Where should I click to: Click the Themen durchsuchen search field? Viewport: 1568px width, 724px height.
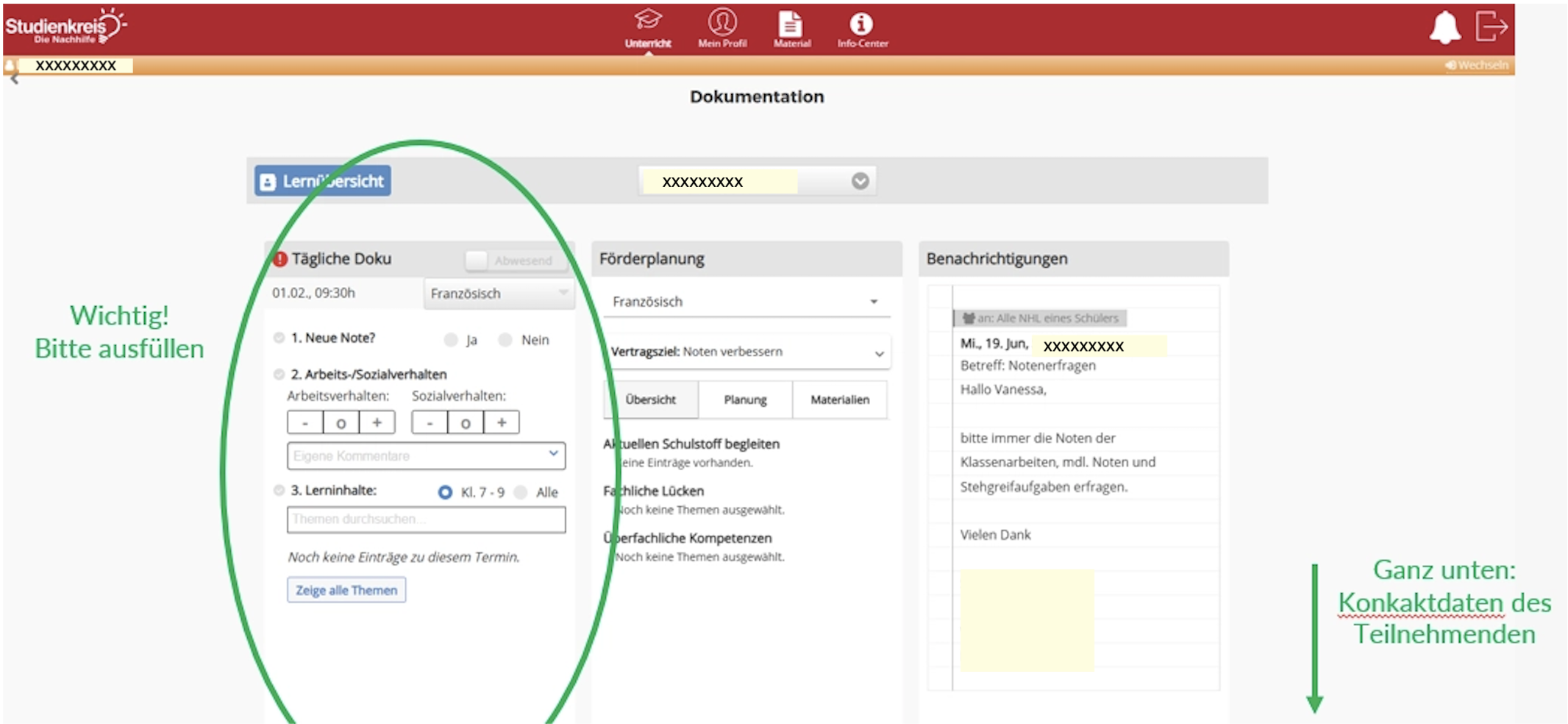(426, 519)
